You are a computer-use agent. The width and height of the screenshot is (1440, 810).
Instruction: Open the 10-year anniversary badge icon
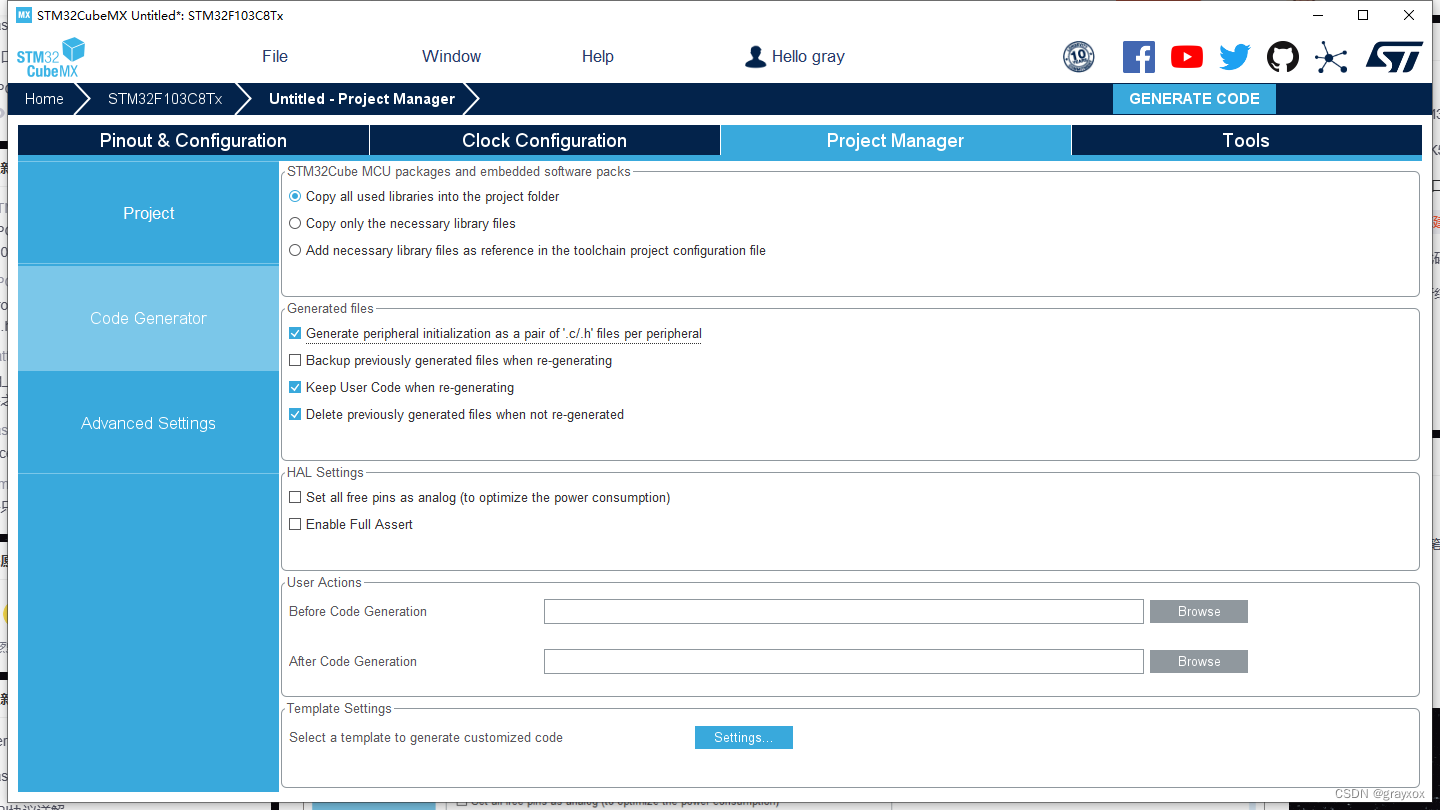pos(1078,57)
